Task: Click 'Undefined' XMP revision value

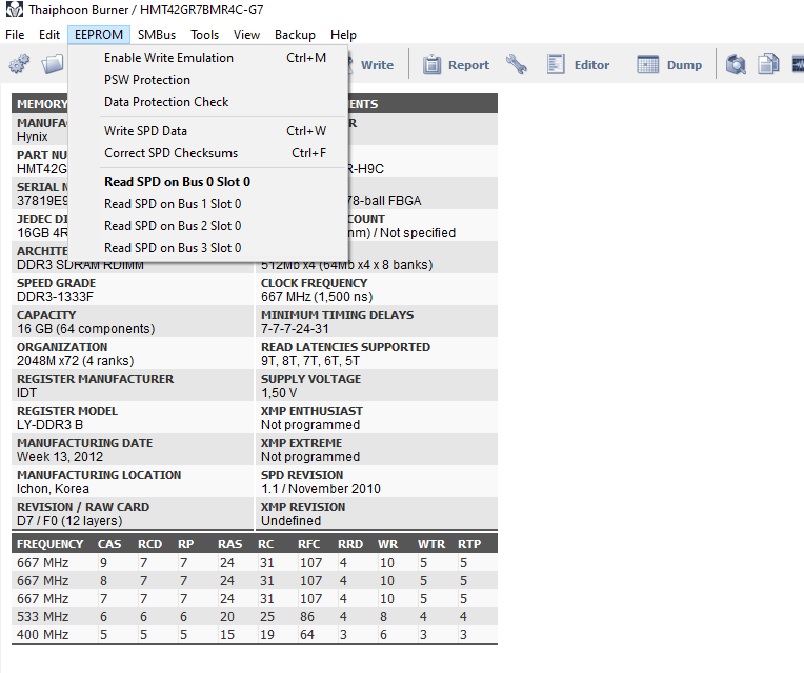Action: tap(291, 521)
